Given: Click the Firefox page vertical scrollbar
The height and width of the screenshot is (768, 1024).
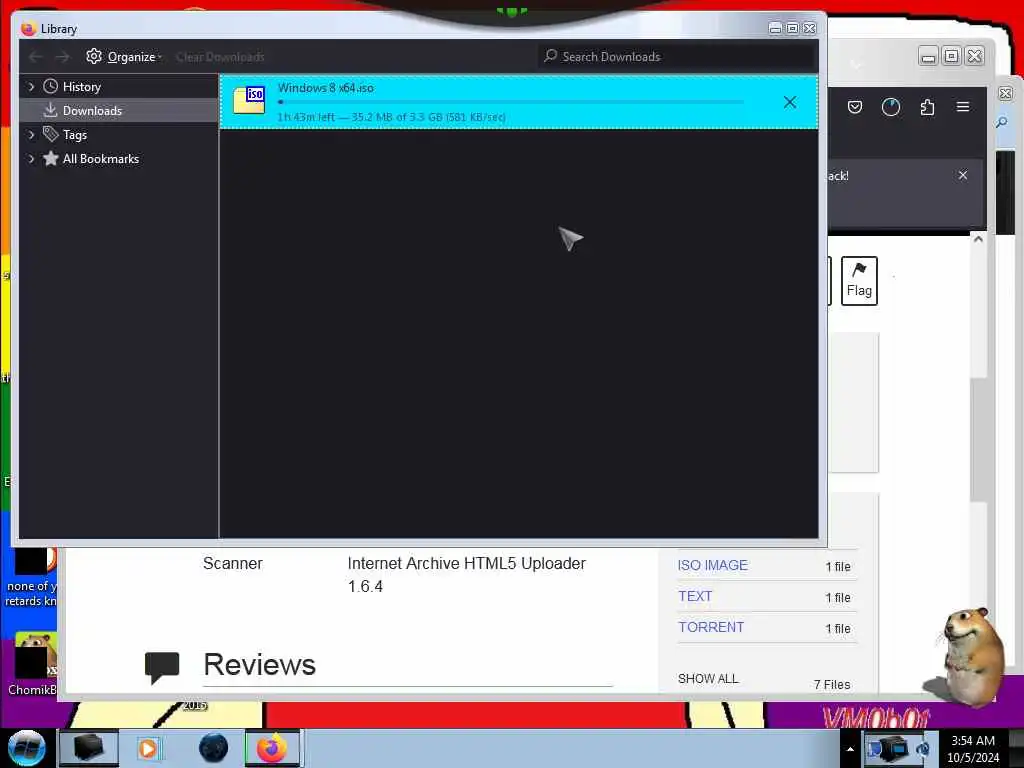Looking at the screenshot, I should pos(978,439).
